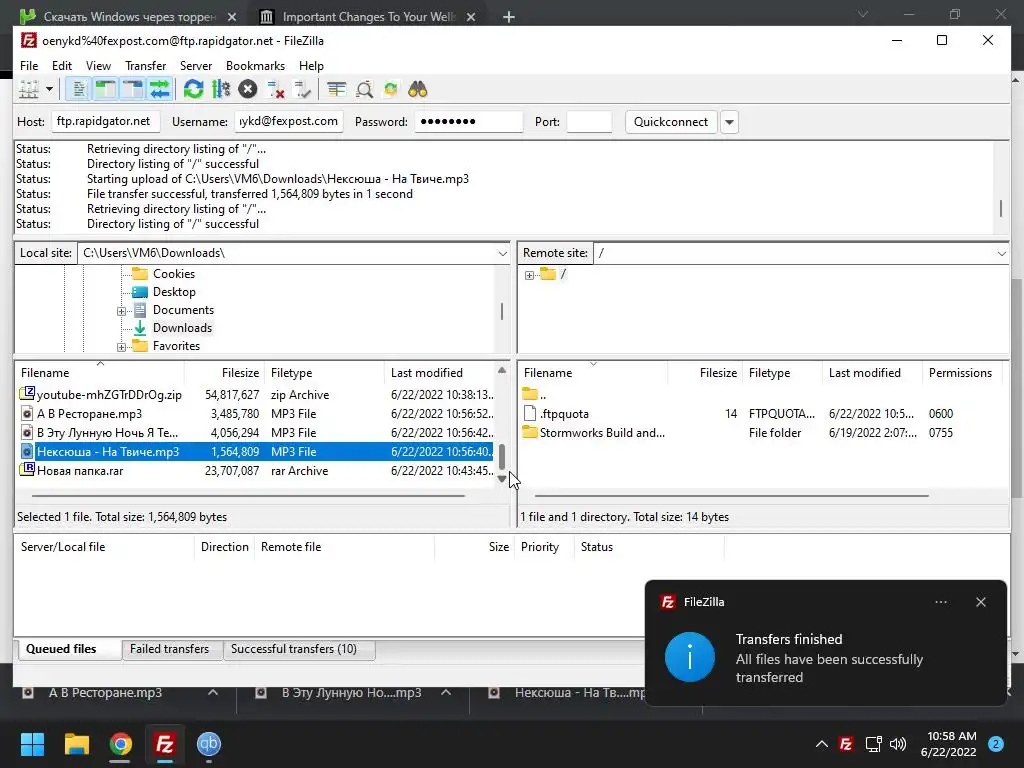Open the Server menu
Image resolution: width=1024 pixels, height=768 pixels.
point(196,65)
